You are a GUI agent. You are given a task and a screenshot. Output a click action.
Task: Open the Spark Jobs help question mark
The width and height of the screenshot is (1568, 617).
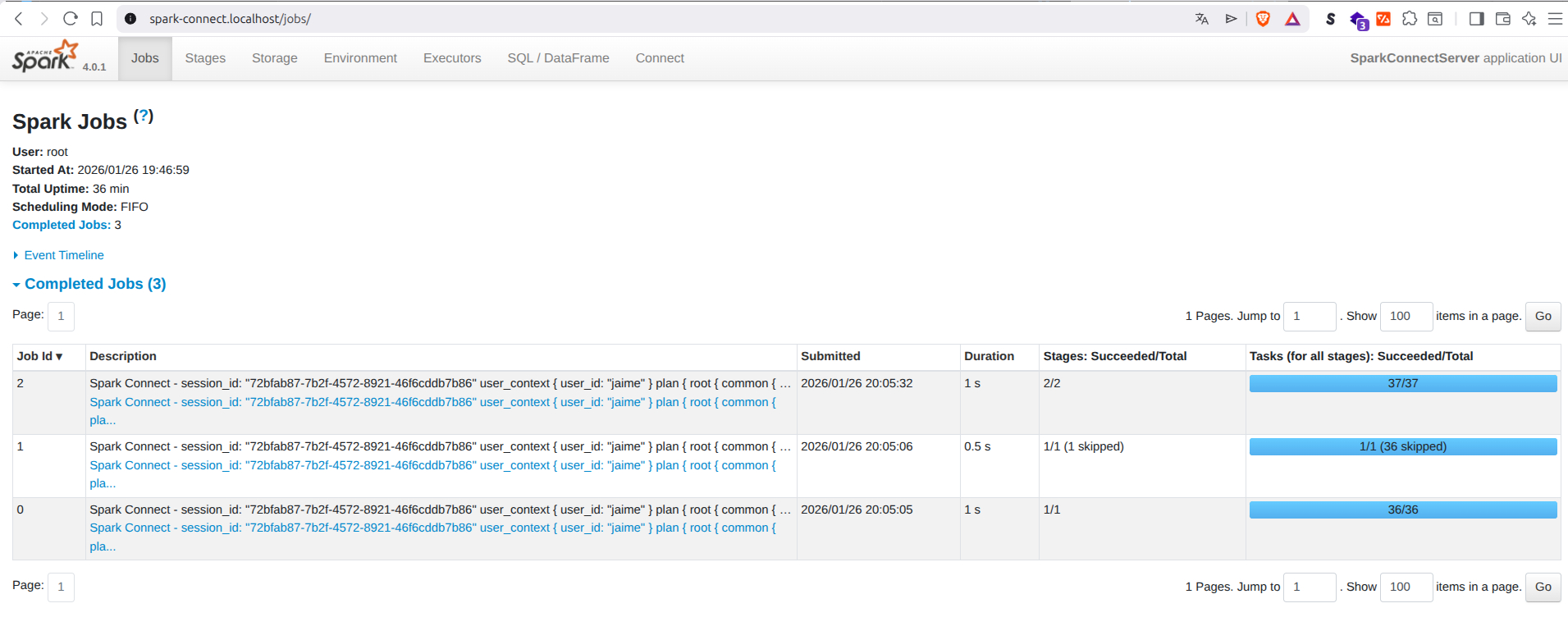[144, 117]
